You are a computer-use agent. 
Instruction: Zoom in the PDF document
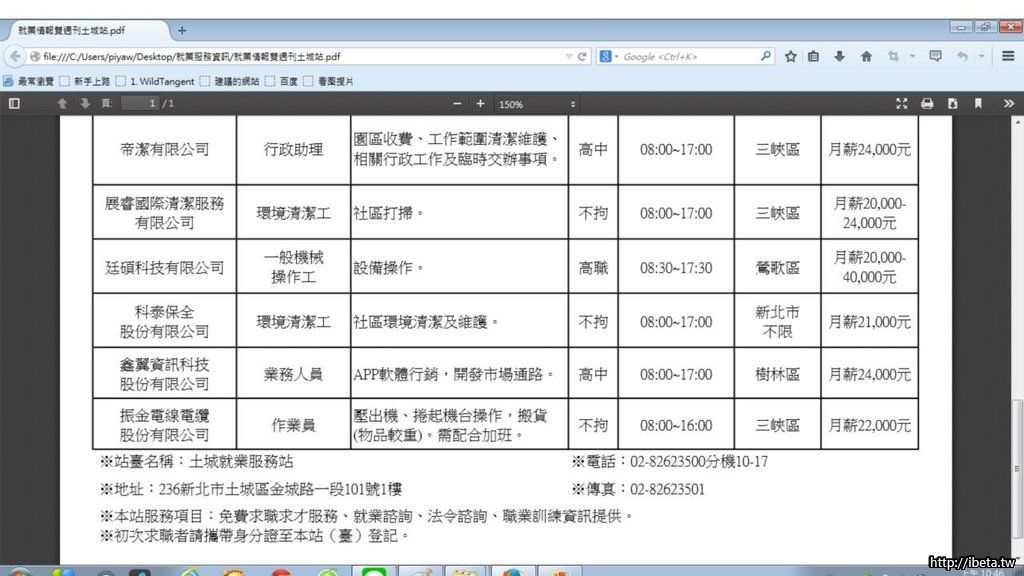480,103
